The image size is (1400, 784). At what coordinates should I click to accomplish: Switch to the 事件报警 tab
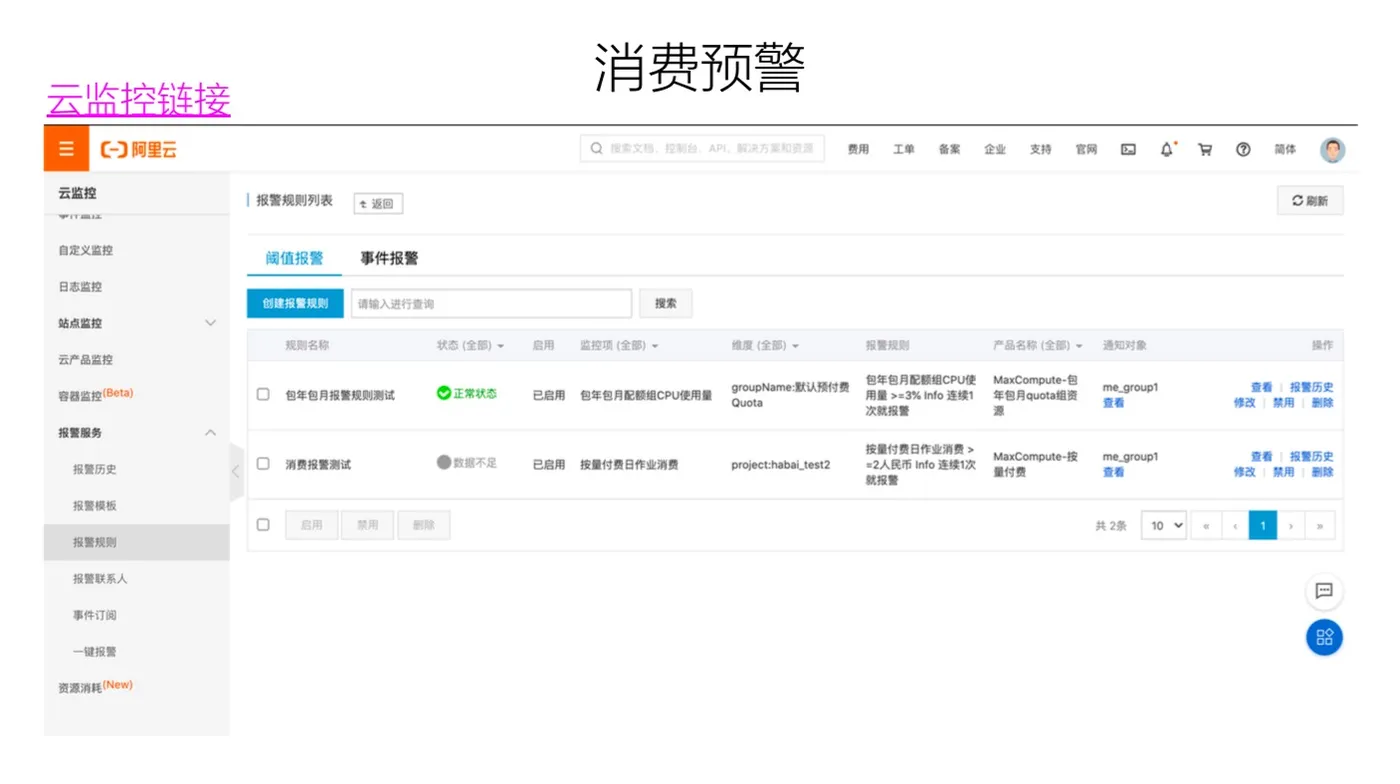pos(389,258)
